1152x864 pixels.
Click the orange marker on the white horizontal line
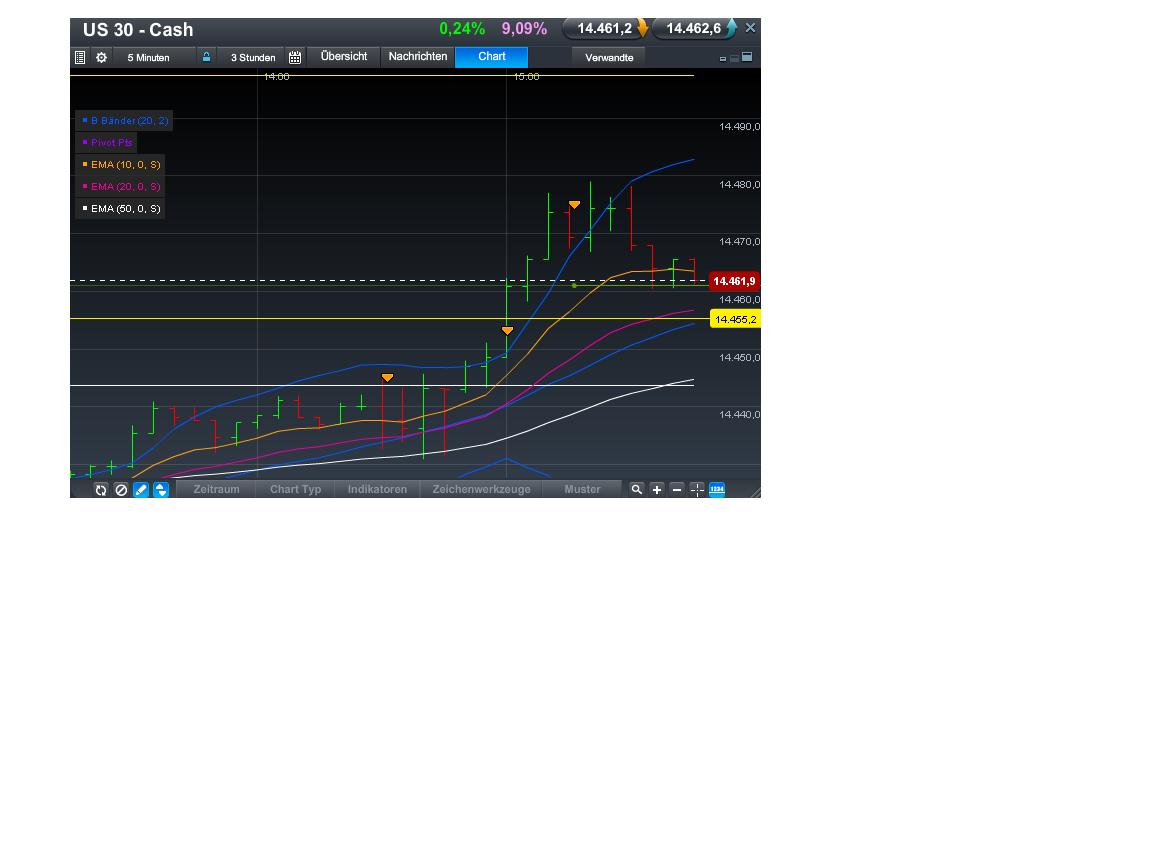coord(387,378)
